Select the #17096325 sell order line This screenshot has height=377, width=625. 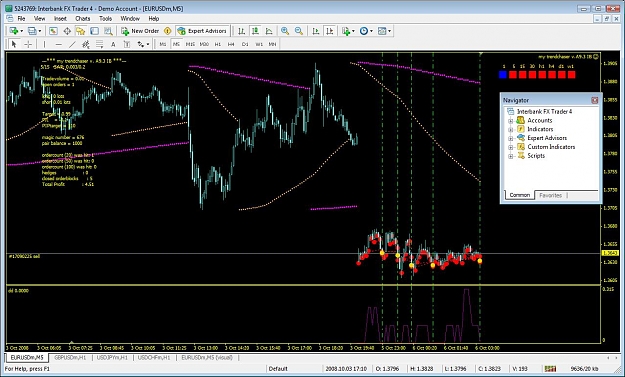[24, 256]
